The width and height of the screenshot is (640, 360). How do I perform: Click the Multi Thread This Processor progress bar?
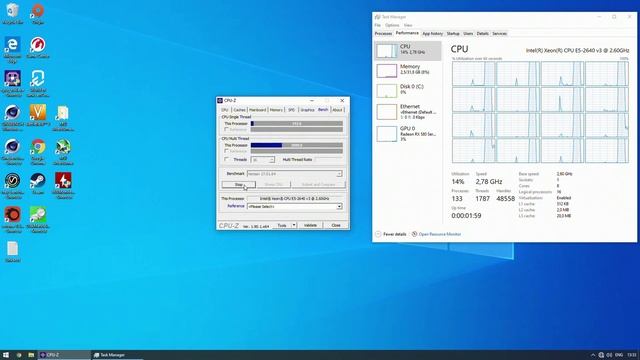297,145
